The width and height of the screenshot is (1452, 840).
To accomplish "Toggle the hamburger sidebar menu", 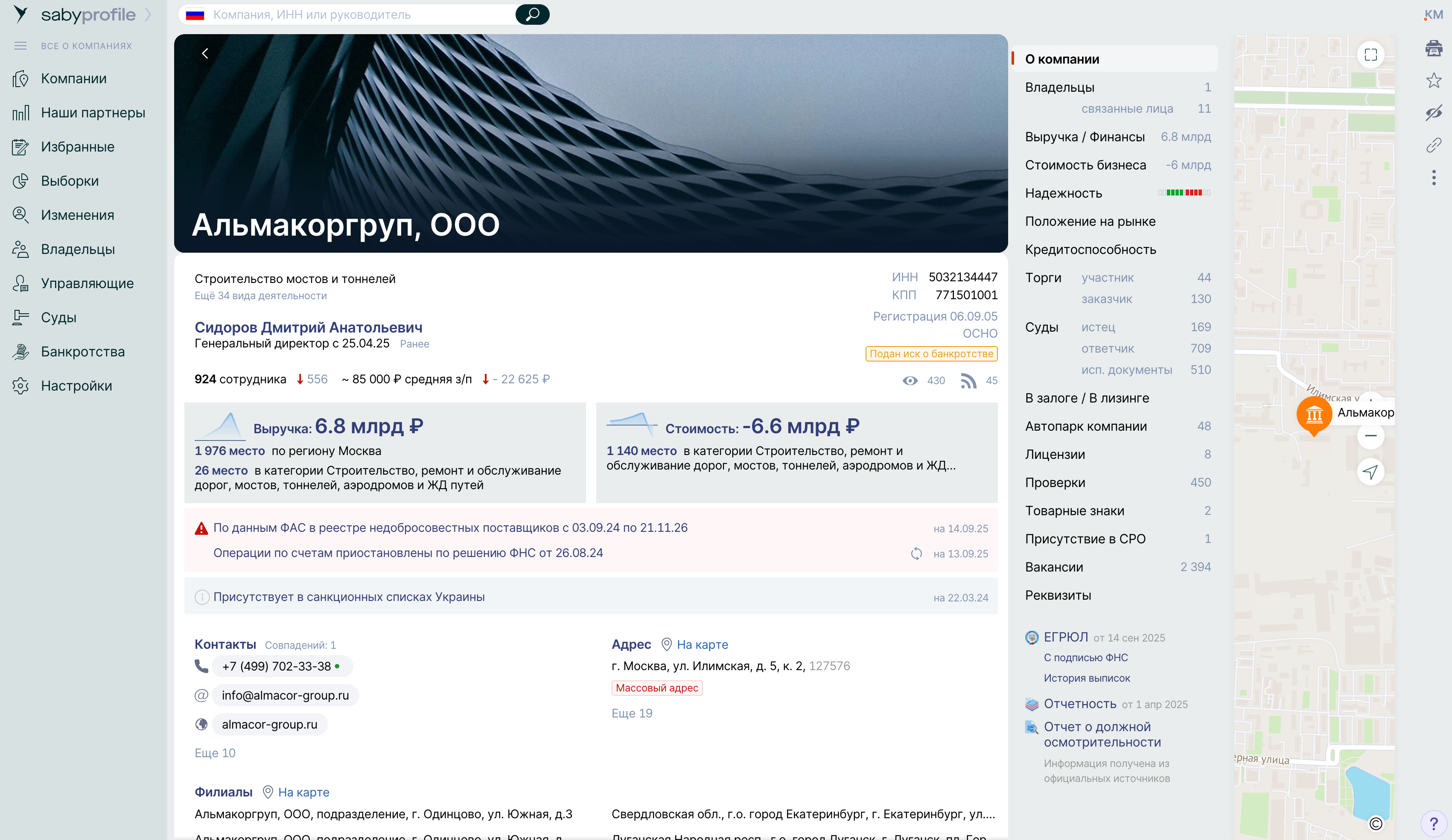I will 20,46.
